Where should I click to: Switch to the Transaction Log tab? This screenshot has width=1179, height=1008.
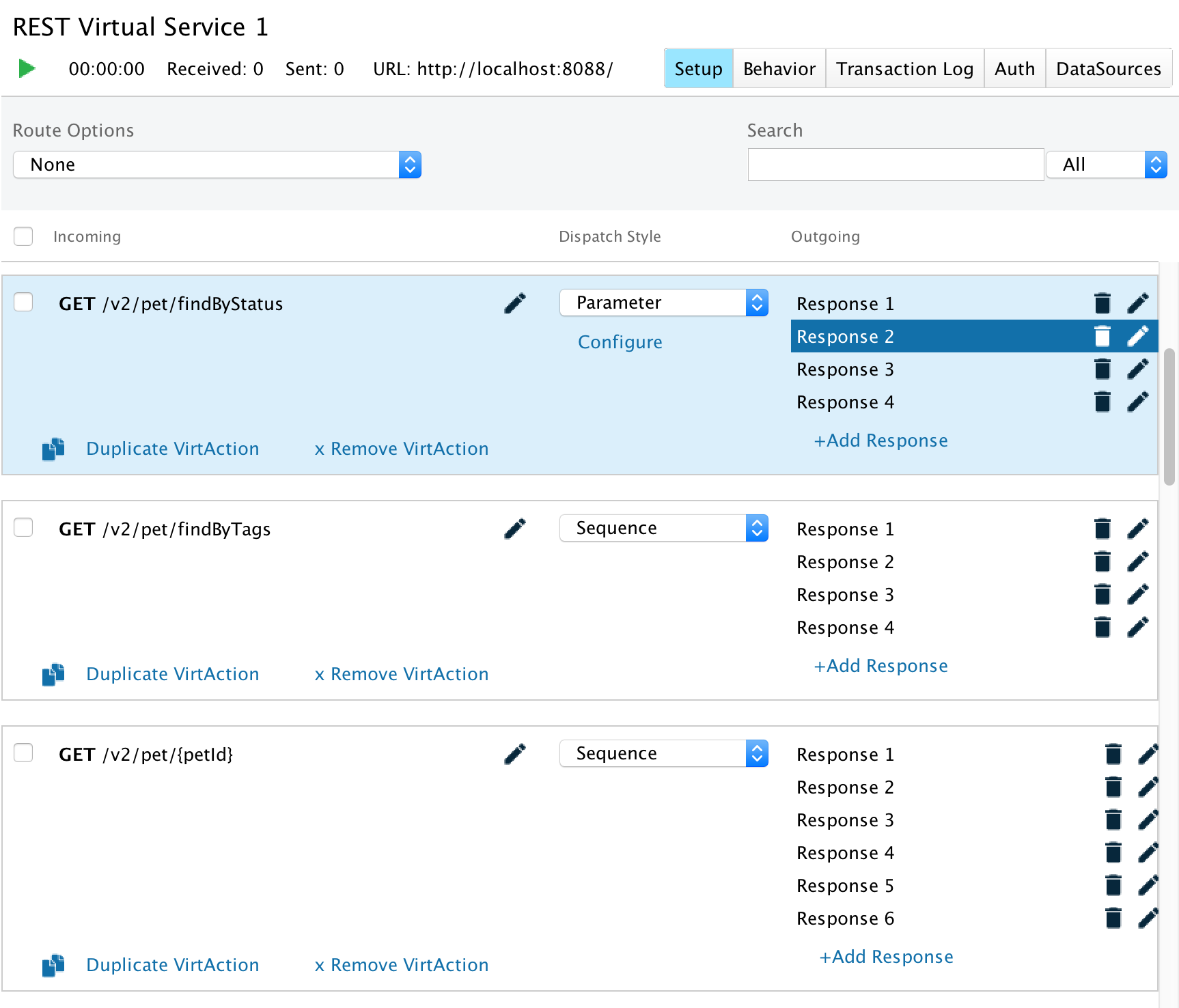[x=904, y=68]
